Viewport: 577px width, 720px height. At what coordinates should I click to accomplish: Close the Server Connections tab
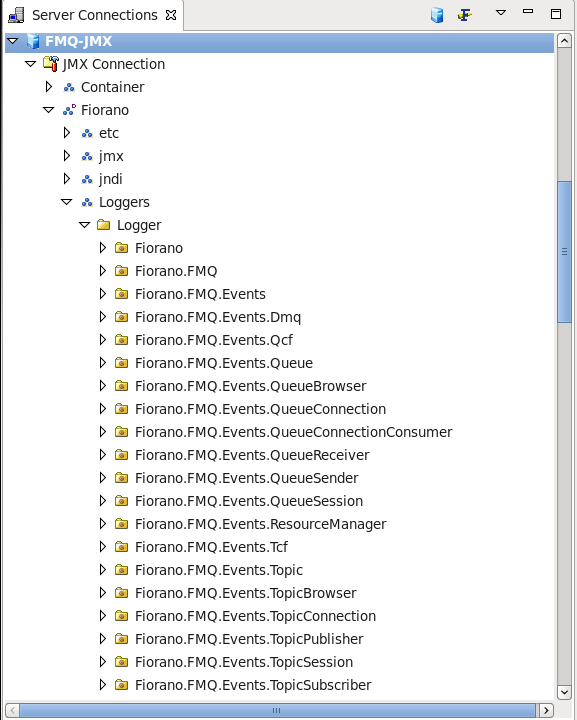tap(171, 15)
